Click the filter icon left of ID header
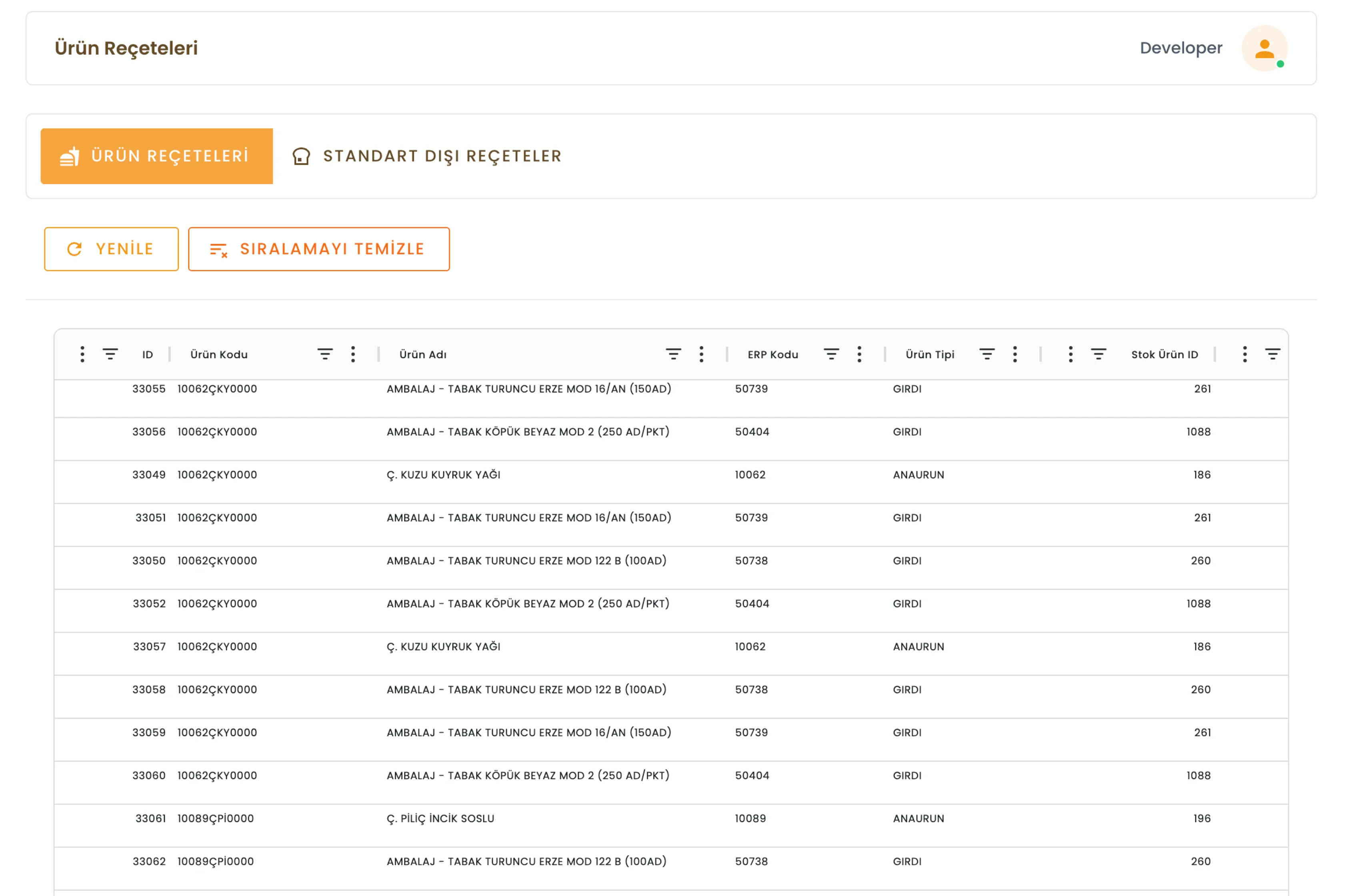 tap(110, 354)
